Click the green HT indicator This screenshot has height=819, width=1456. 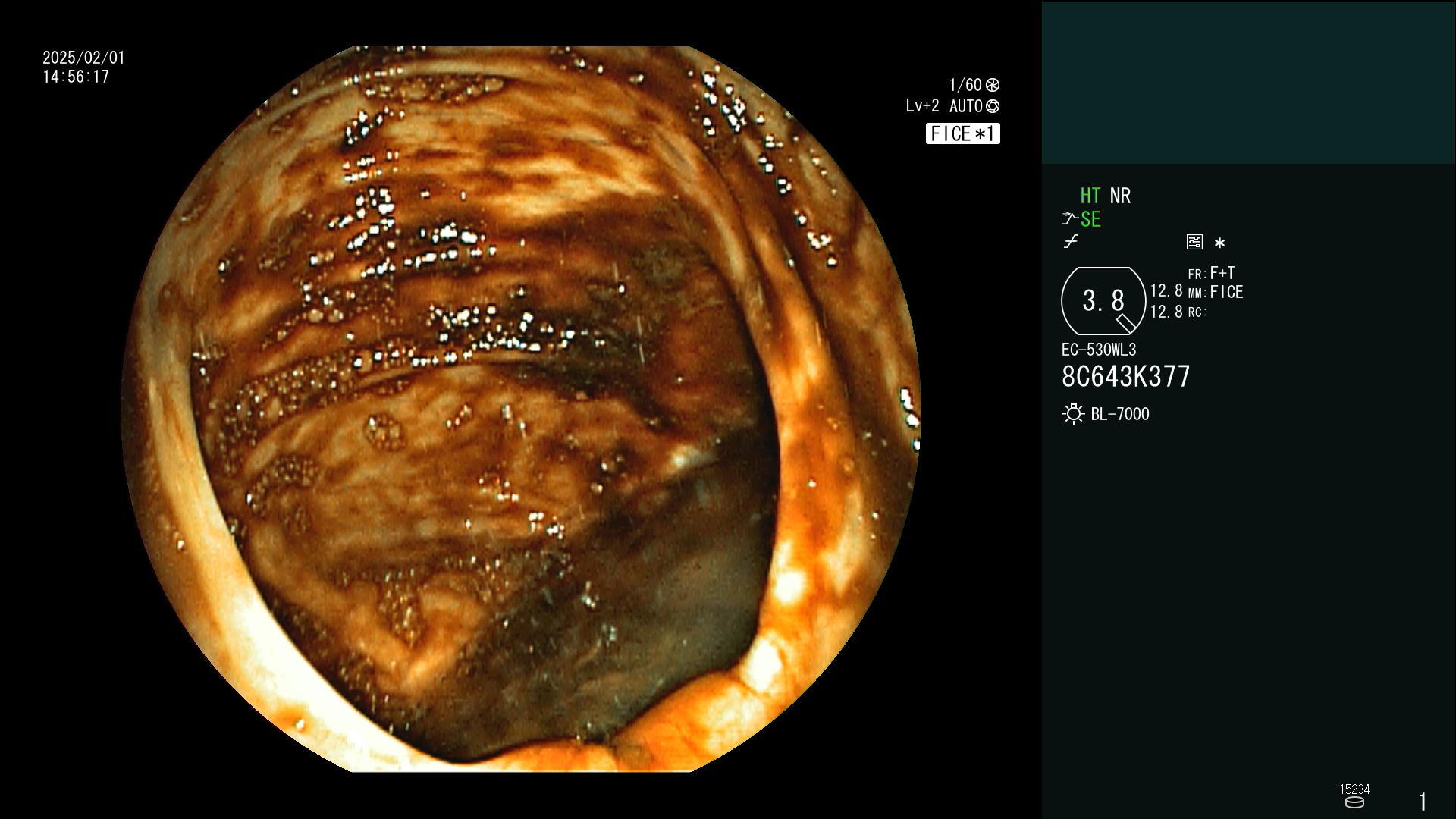point(1090,196)
